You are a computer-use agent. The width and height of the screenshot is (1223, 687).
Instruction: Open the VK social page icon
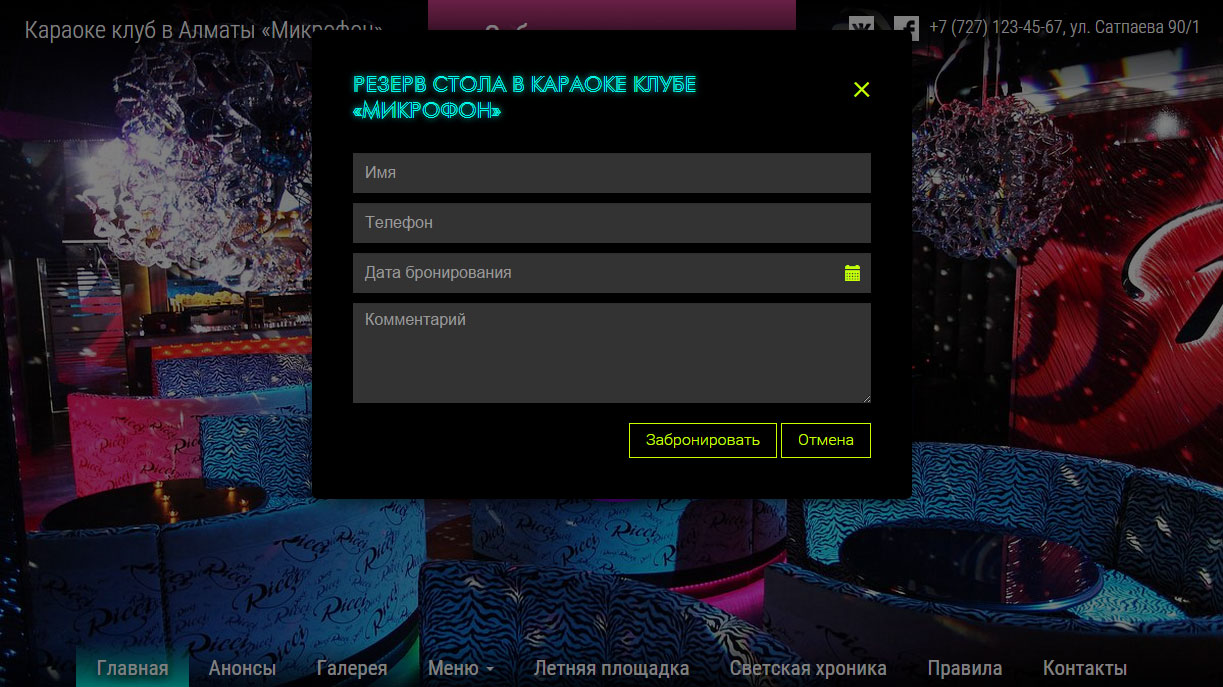pos(861,26)
